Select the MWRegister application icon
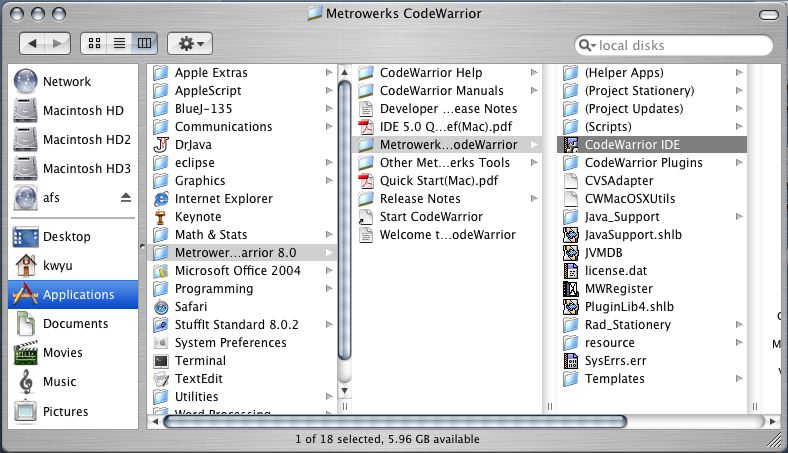 tap(571, 289)
